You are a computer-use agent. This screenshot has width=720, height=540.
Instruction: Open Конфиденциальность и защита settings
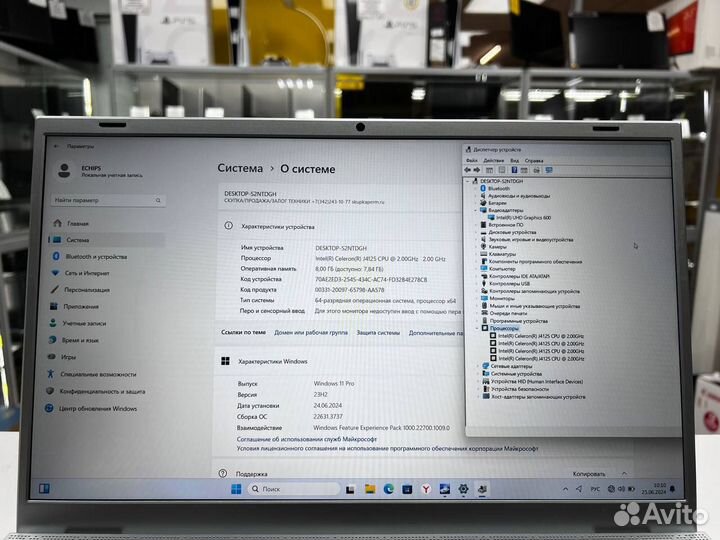click(102, 392)
